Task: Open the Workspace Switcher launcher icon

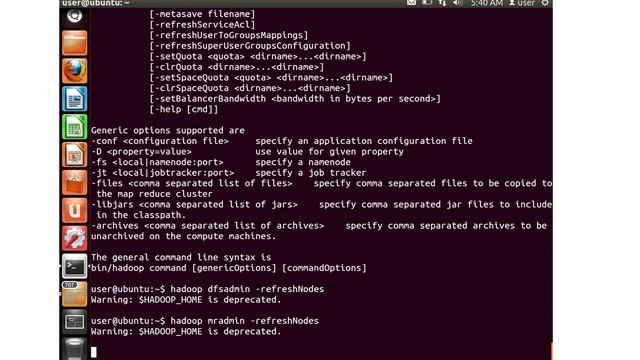Action: (74, 322)
